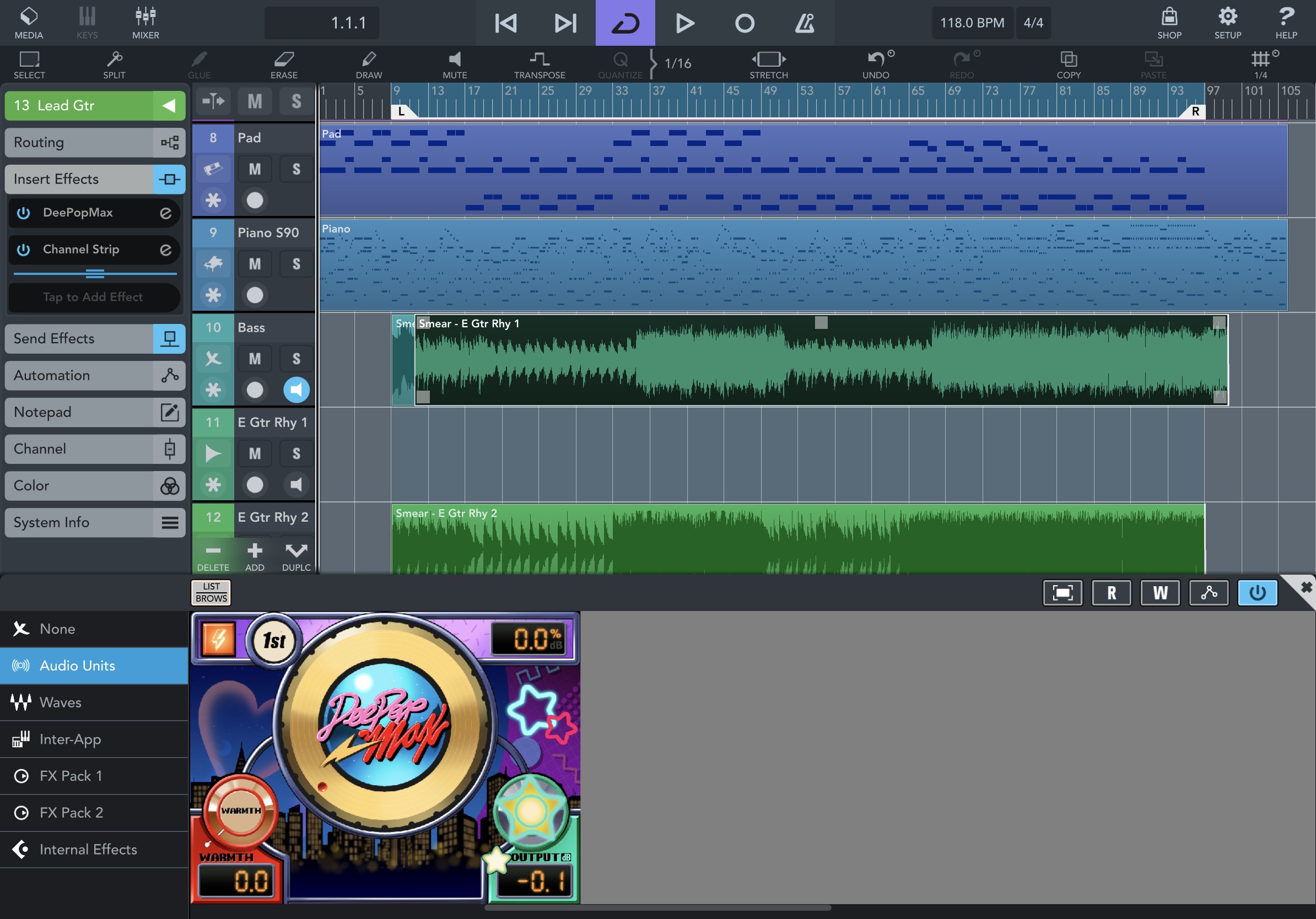Expand the Automation section
This screenshot has width=1316, height=919.
(x=95, y=375)
